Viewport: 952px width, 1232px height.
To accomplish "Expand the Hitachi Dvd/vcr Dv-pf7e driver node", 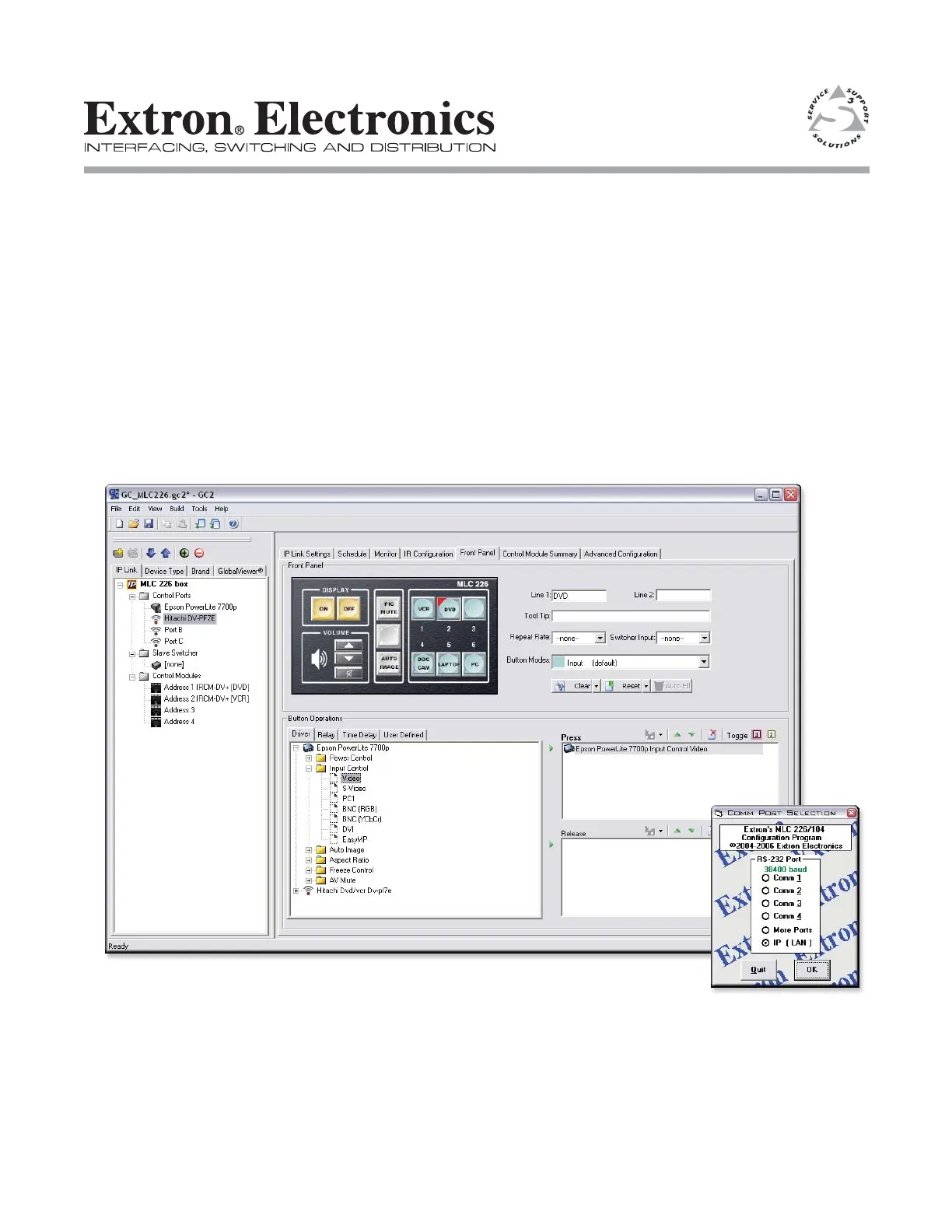I will [296, 891].
